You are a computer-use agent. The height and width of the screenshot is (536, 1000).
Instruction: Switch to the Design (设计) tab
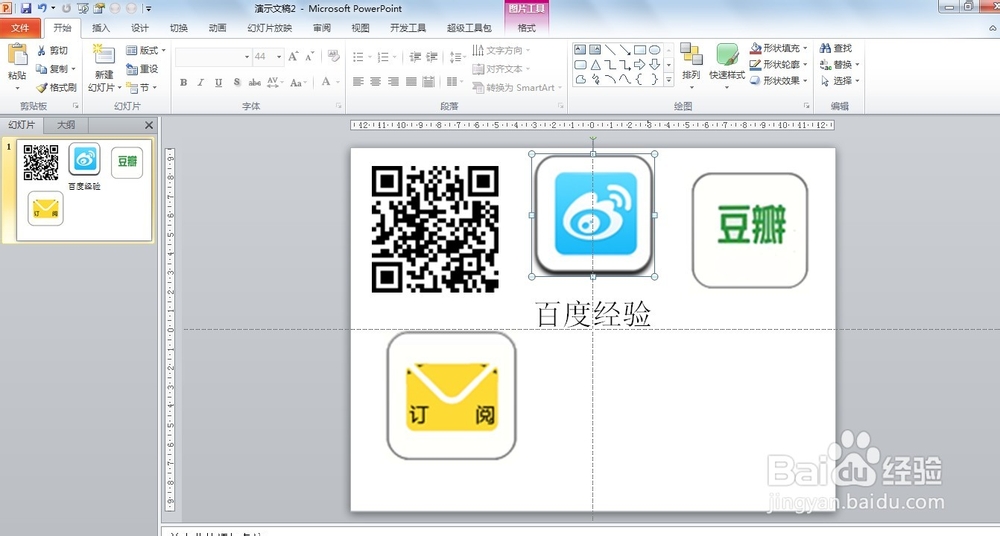point(140,27)
